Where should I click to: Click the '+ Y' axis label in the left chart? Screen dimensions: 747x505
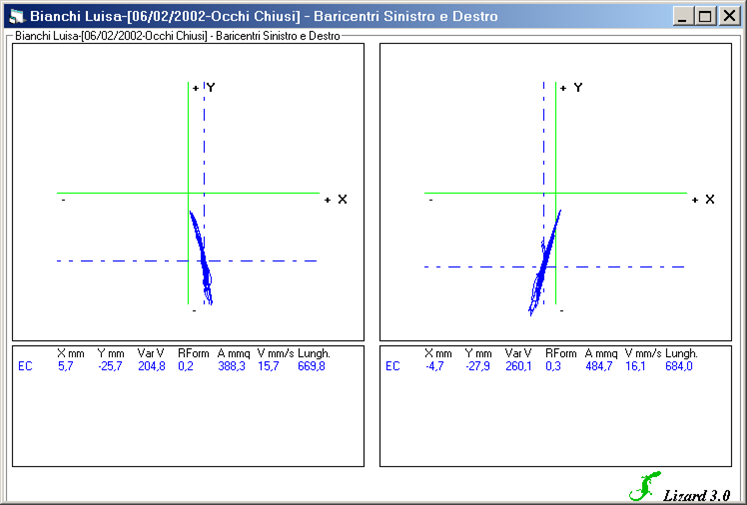click(x=204, y=88)
